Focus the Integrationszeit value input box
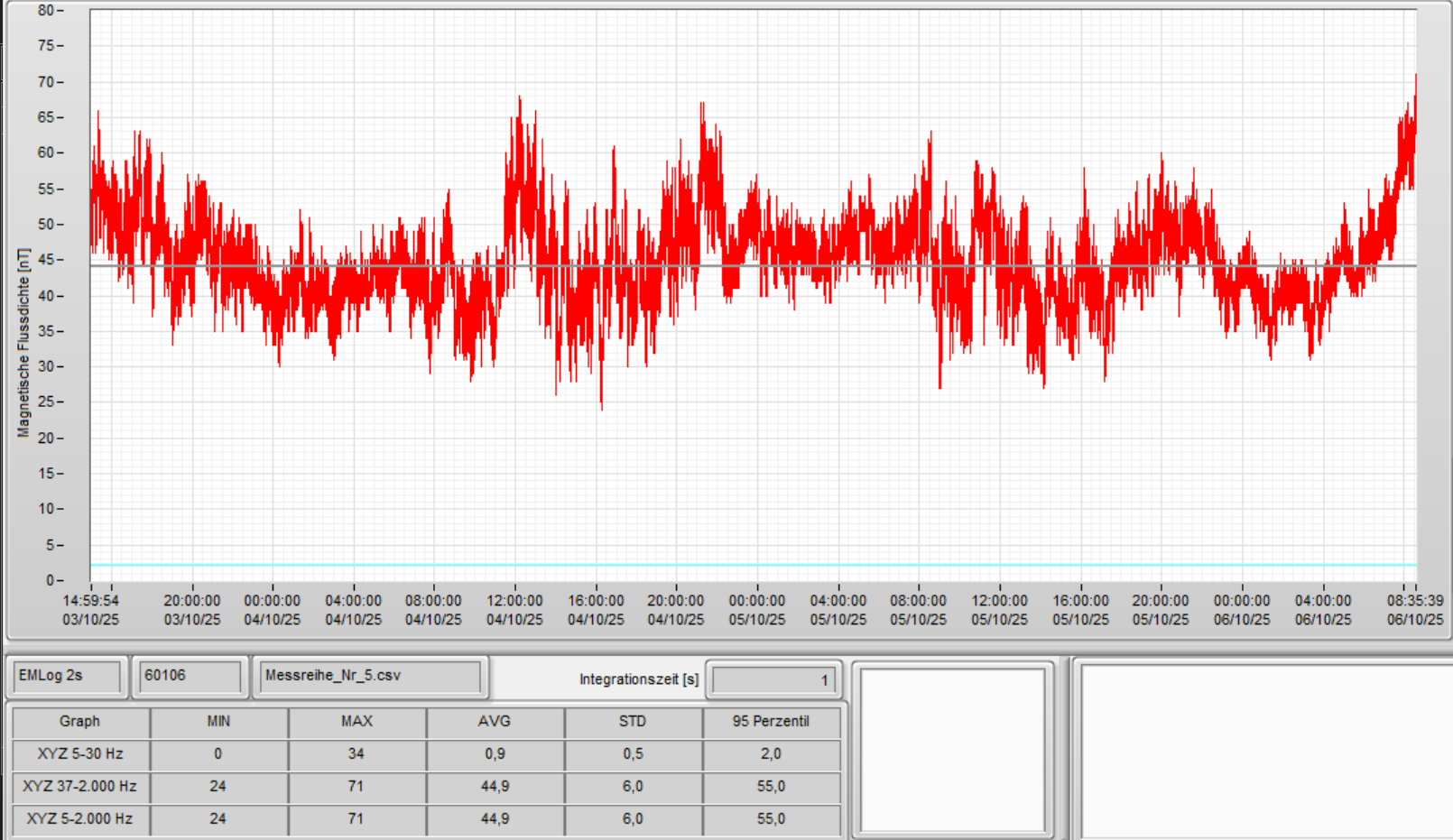The width and height of the screenshot is (1453, 840). point(773,680)
